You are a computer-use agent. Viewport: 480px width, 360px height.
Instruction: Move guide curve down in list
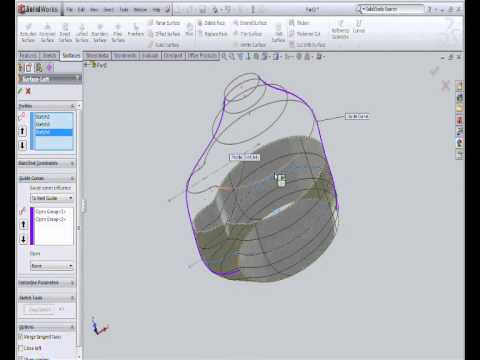[23, 239]
